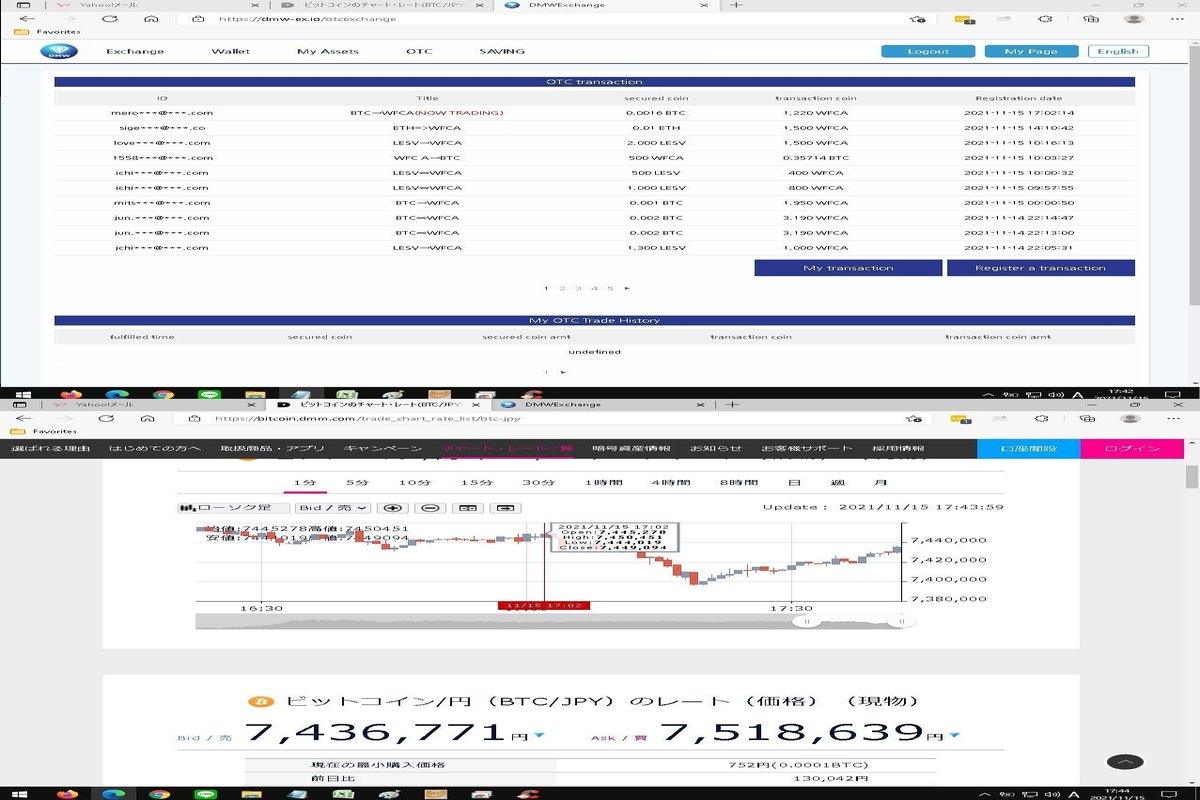The image size is (1200, 800).
Task: Open the Exchange menu
Action: [x=135, y=51]
